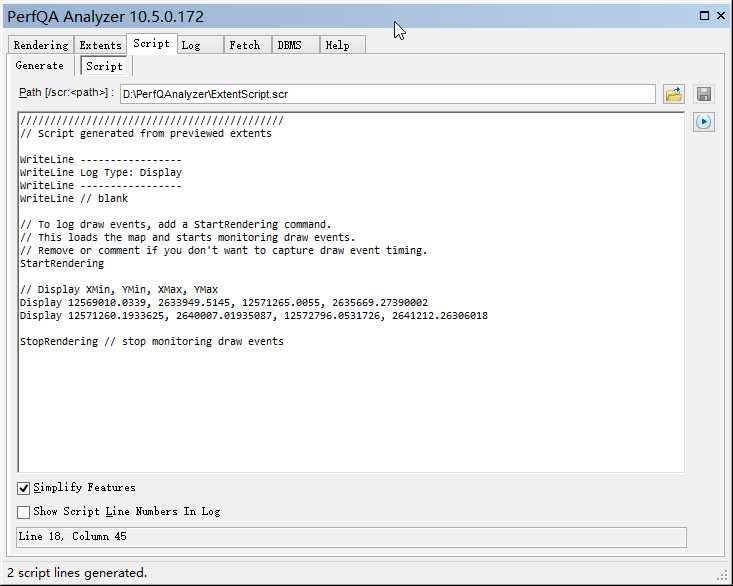Open script file with the folder icon

click(x=674, y=94)
